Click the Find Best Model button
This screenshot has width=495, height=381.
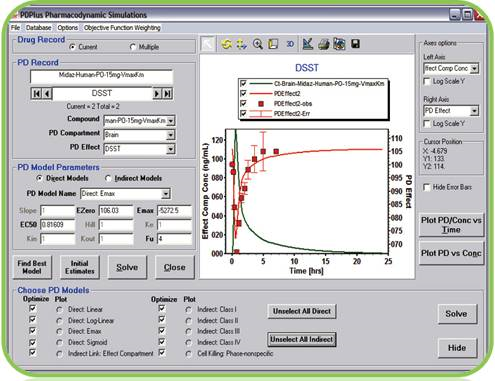(x=32, y=267)
